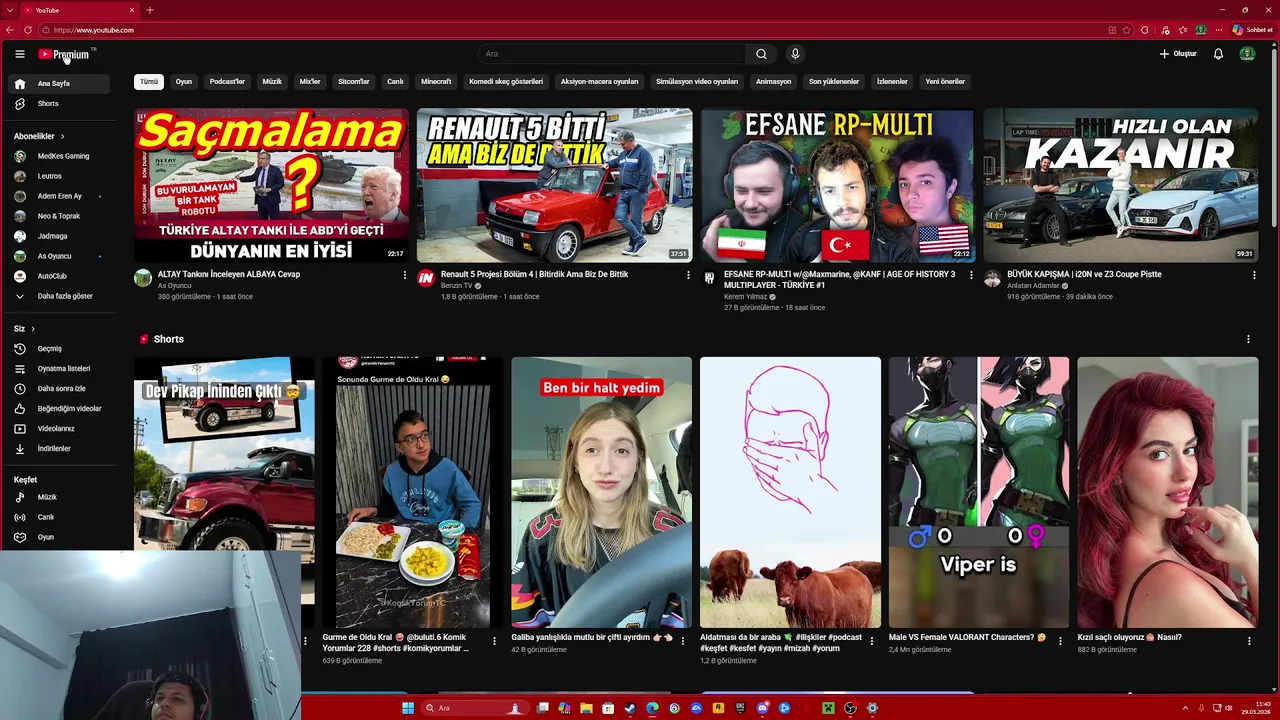Play HIZLI OLAN KAZANIR video thumbnail
This screenshot has height=720, width=1280.
pyautogui.click(x=1120, y=185)
